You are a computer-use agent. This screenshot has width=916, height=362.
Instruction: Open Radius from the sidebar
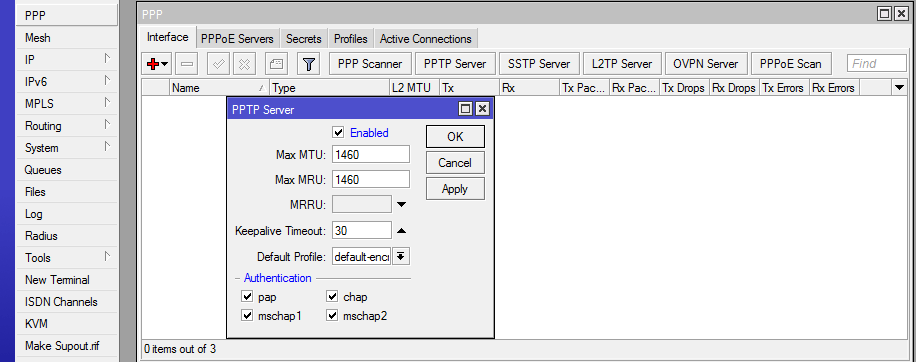click(x=67, y=236)
